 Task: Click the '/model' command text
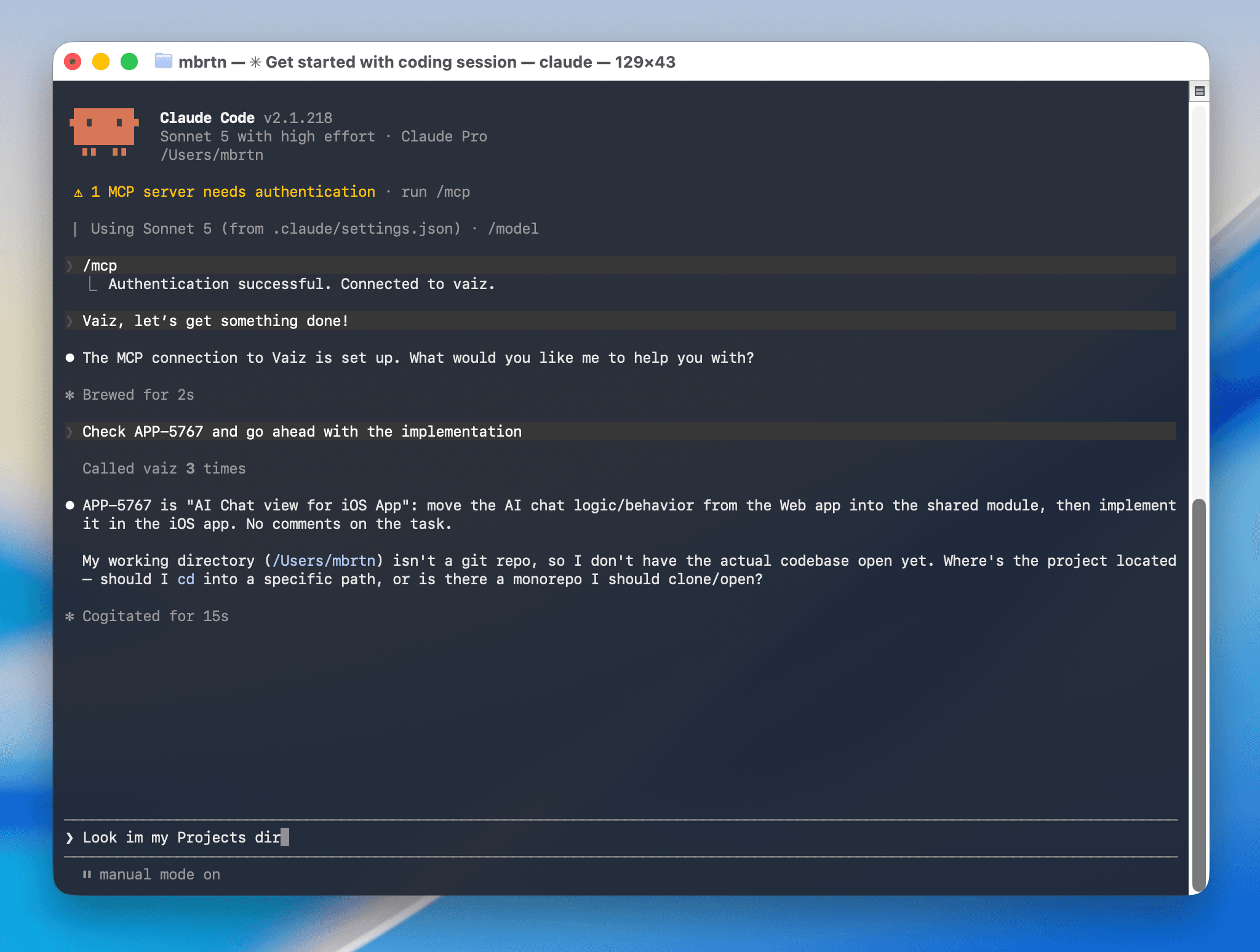point(513,229)
